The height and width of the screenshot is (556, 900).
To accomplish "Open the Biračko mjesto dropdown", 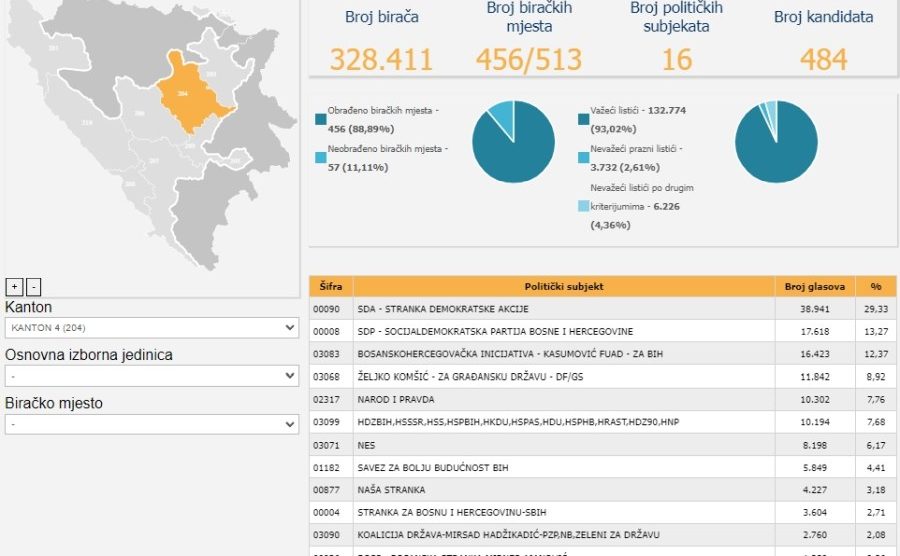I will (x=151, y=424).
